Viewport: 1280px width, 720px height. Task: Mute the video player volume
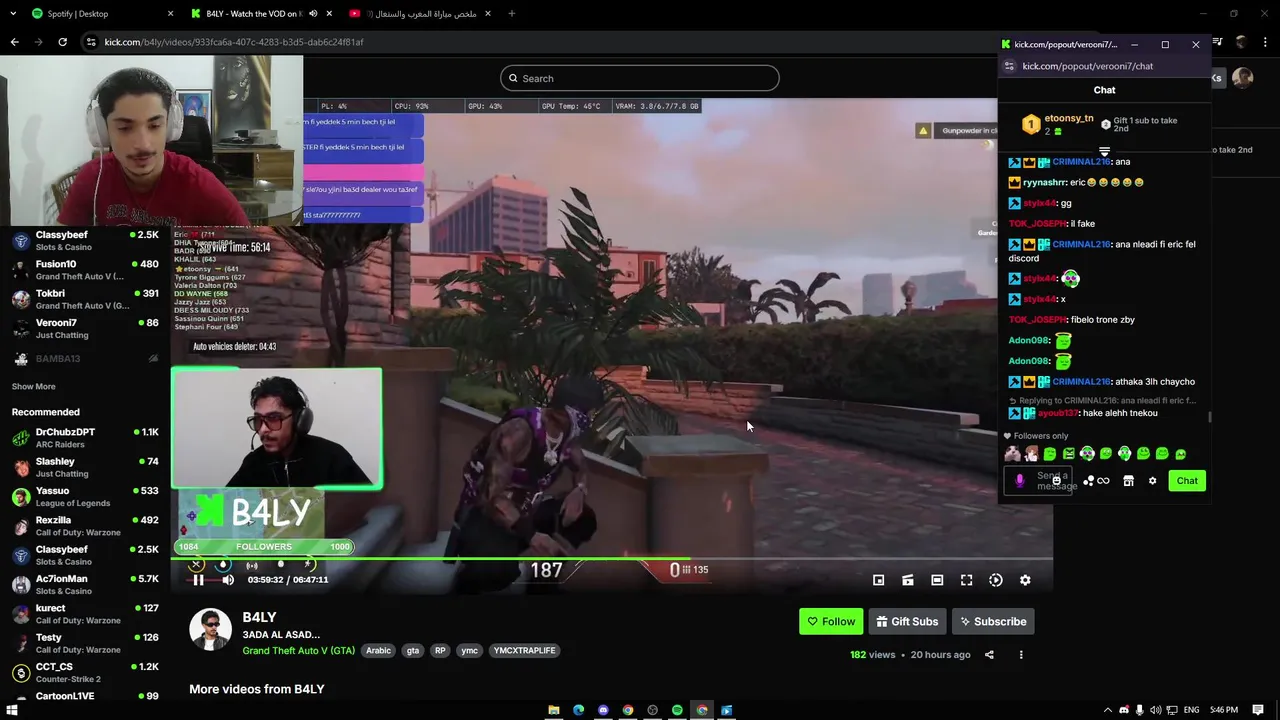pyautogui.click(x=228, y=580)
